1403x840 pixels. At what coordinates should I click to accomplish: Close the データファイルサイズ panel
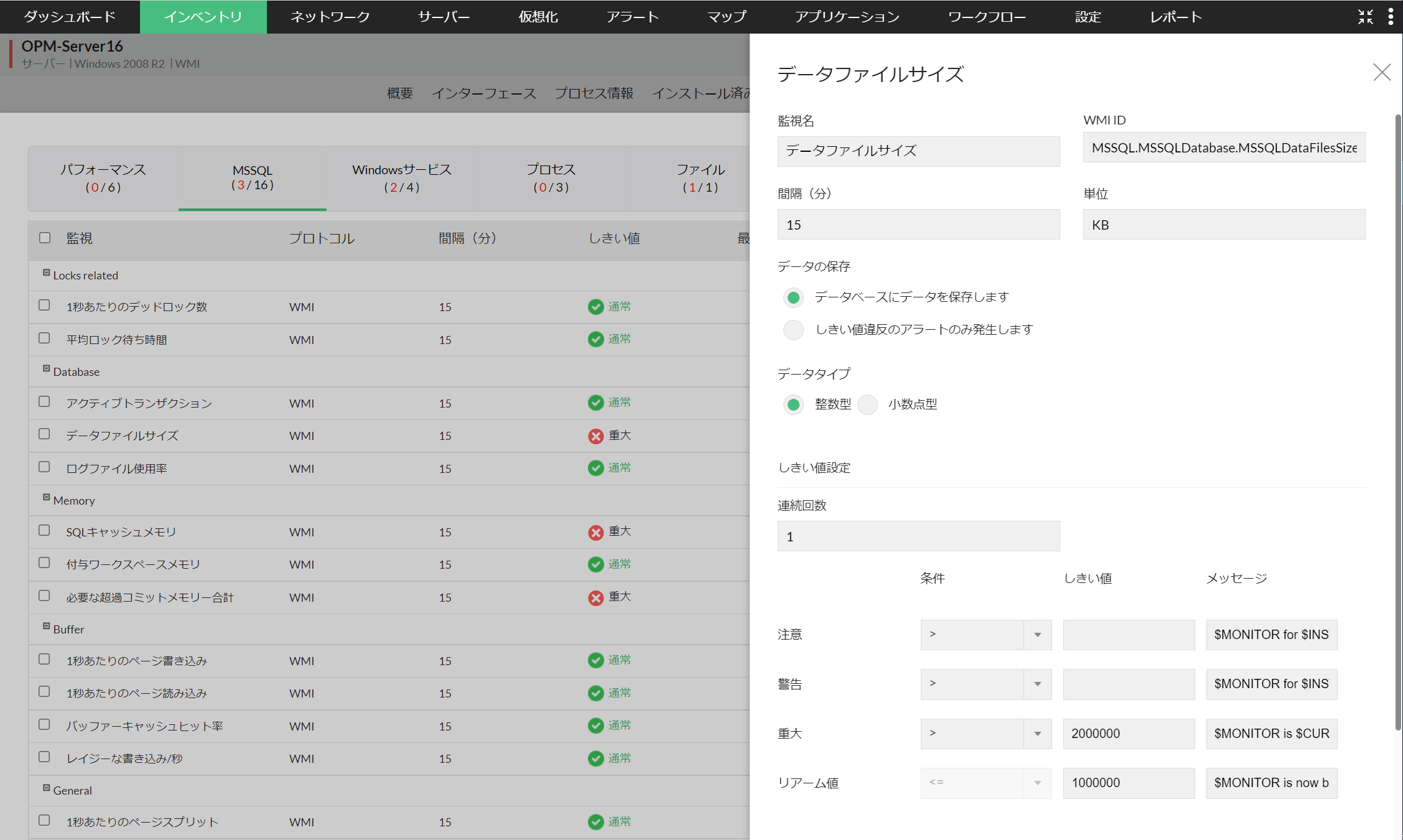click(1381, 72)
